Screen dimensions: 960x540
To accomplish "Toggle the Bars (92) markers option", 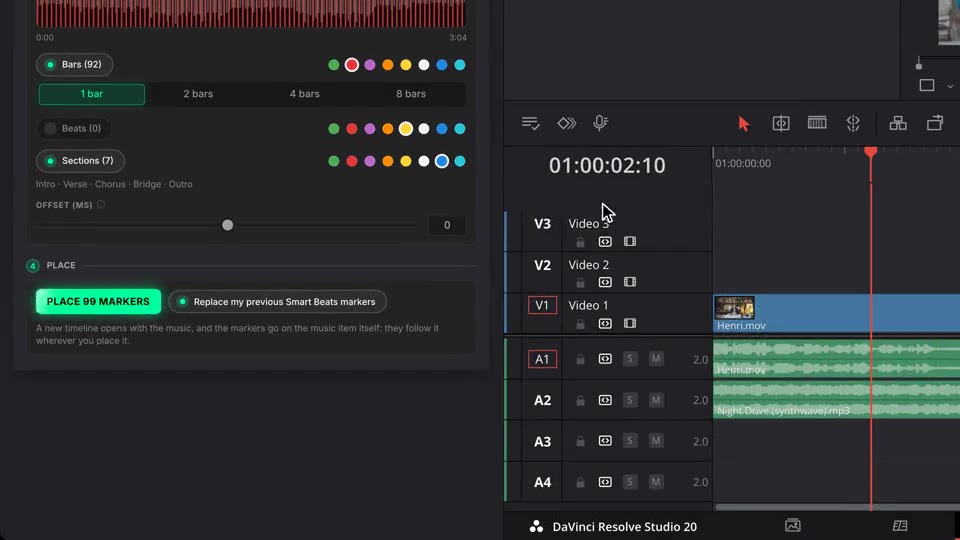I will (74, 64).
